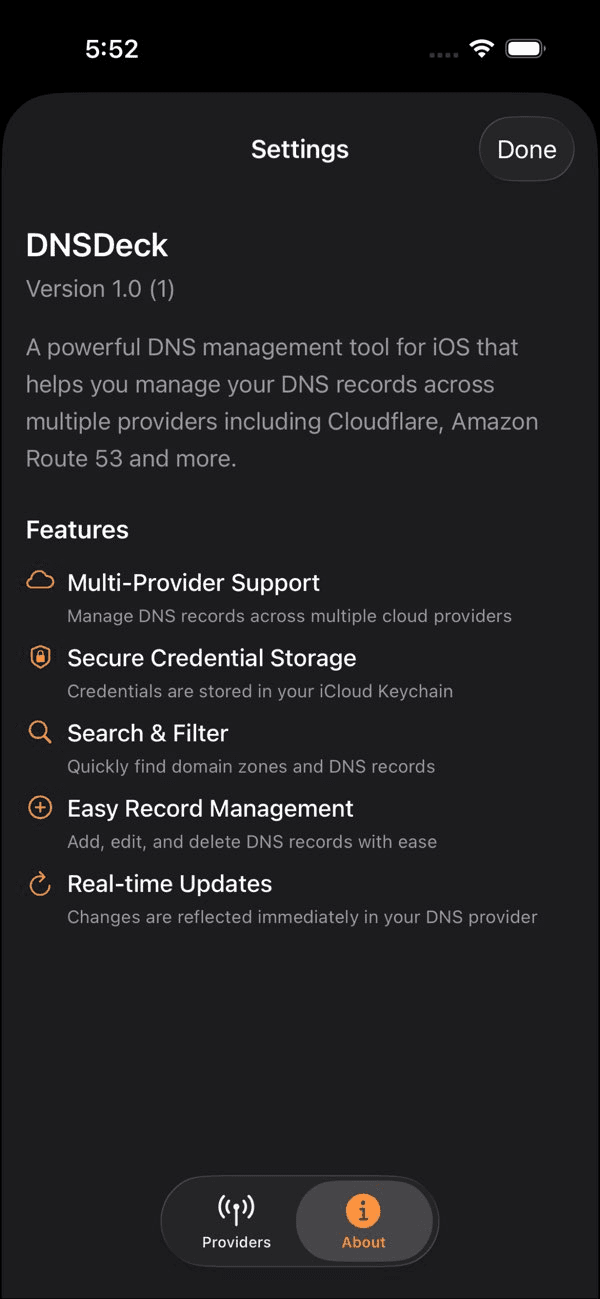Tap the Settings header title
Image resolution: width=600 pixels, height=1299 pixels.
pos(299,149)
